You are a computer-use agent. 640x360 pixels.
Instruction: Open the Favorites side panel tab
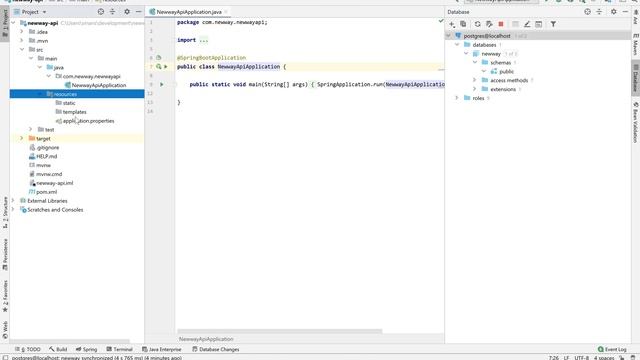(x=5, y=296)
